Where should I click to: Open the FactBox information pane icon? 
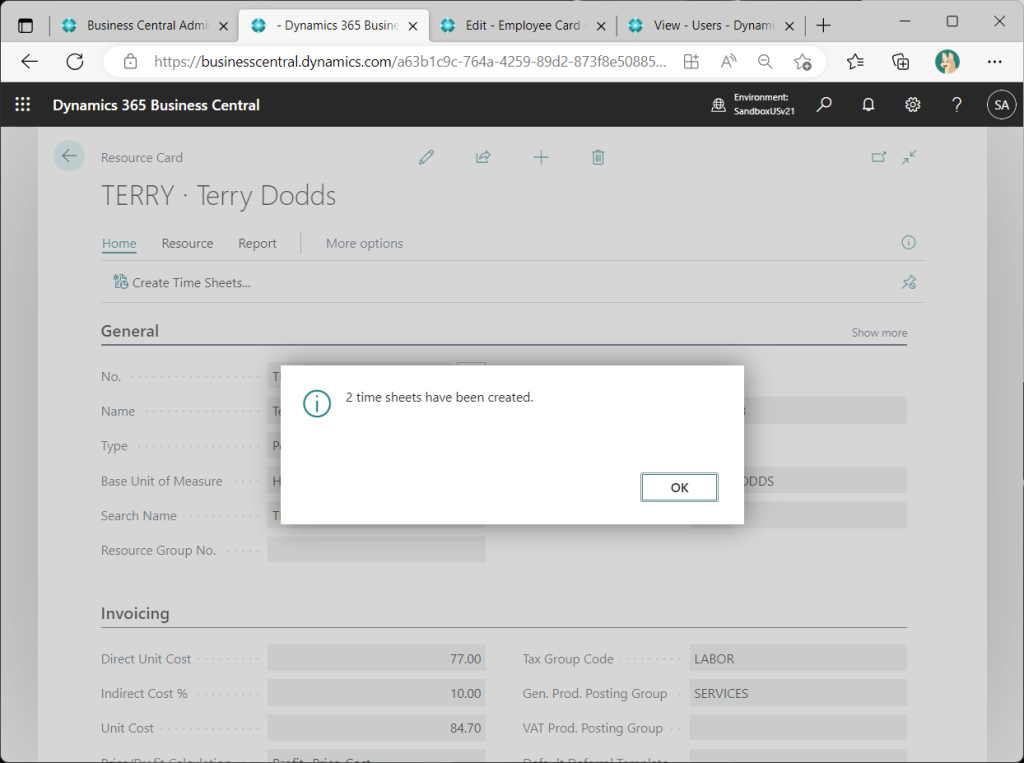[x=908, y=242]
